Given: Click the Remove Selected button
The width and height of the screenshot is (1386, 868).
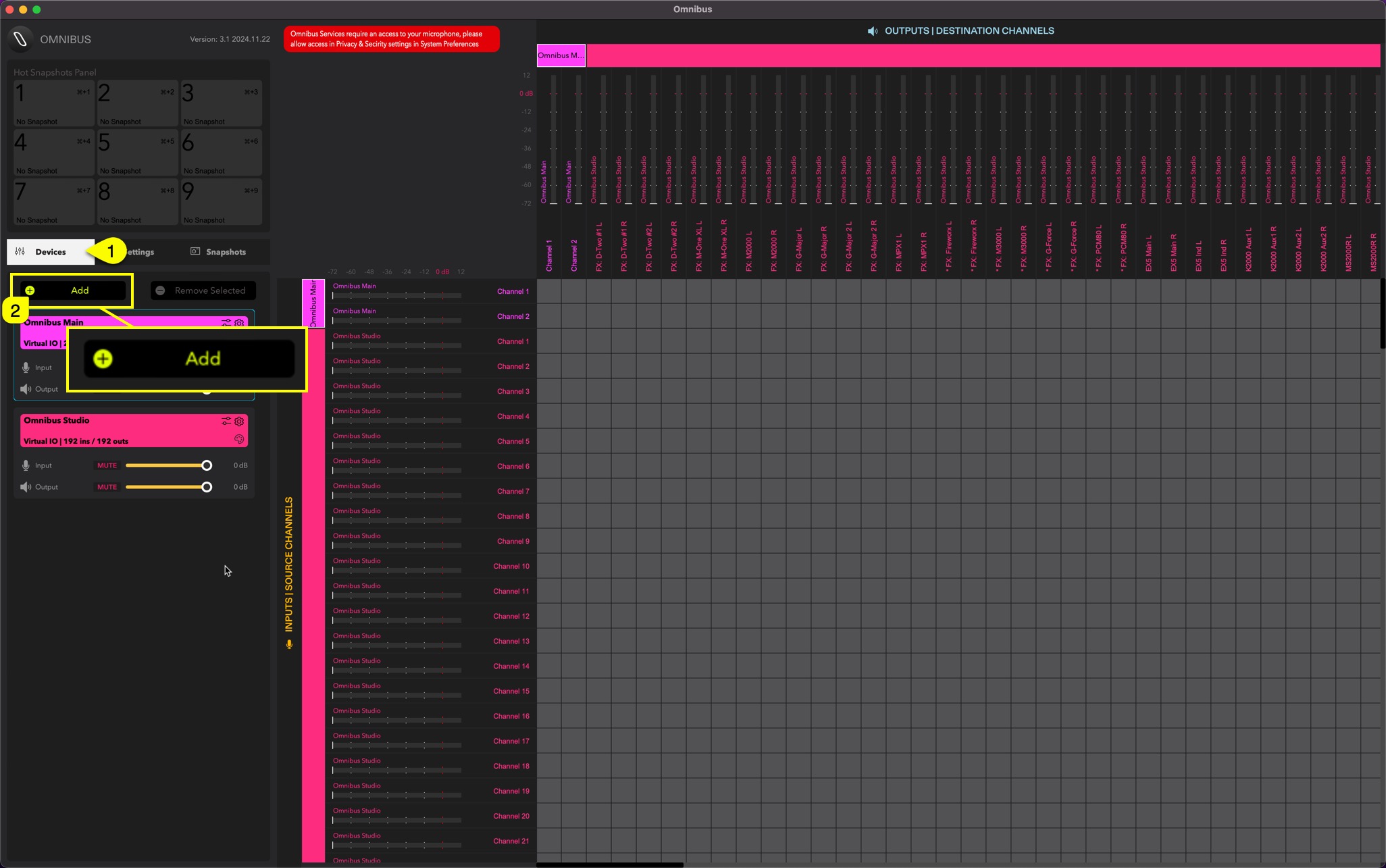Looking at the screenshot, I should [x=203, y=290].
